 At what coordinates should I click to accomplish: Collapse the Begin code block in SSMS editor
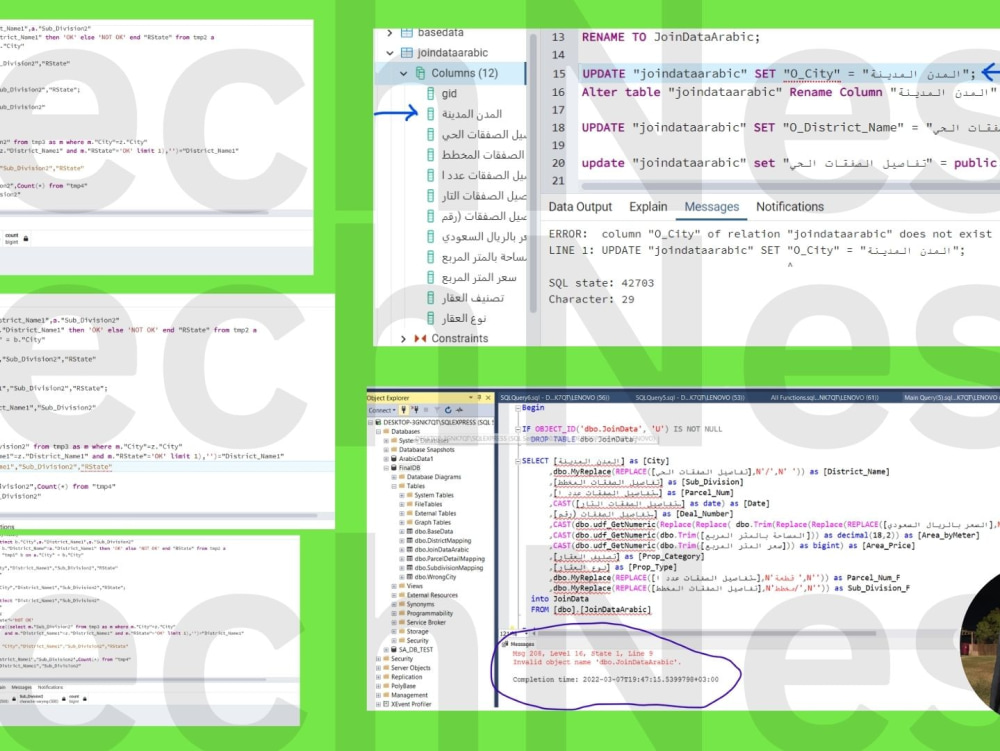pyautogui.click(x=518, y=409)
